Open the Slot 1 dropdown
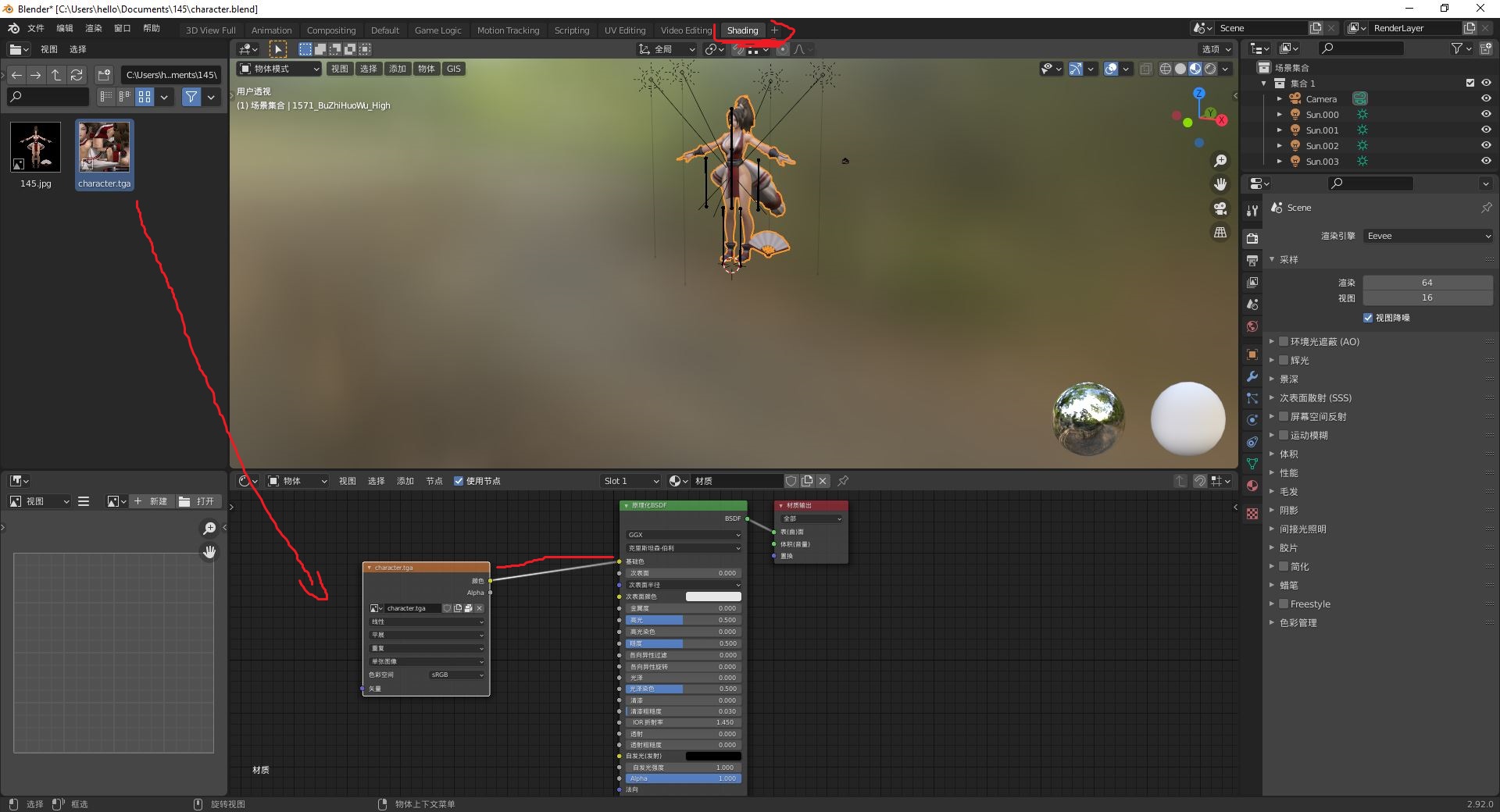Viewport: 1500px width, 812px height. tap(631, 481)
